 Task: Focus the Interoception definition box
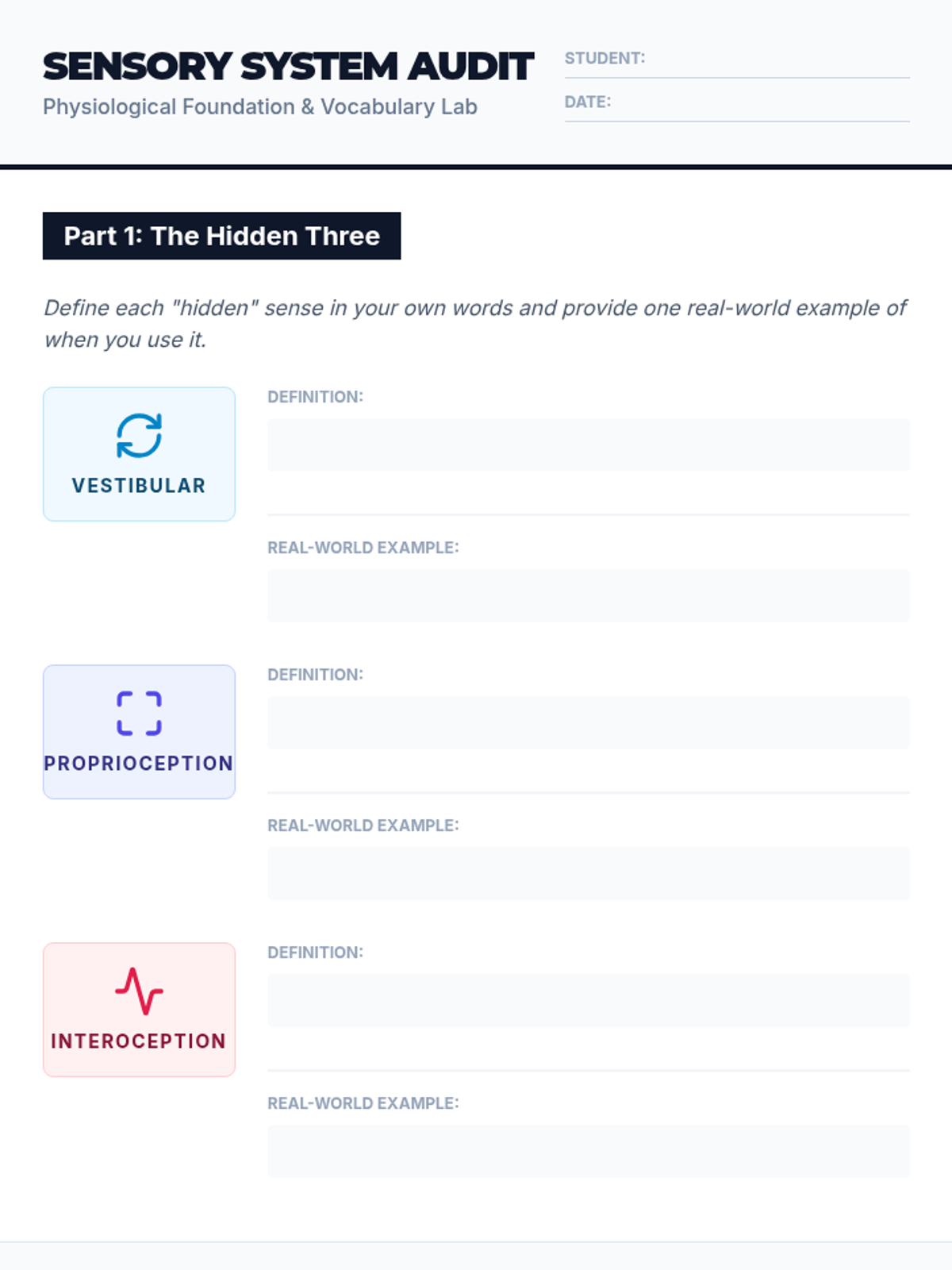(589, 1001)
